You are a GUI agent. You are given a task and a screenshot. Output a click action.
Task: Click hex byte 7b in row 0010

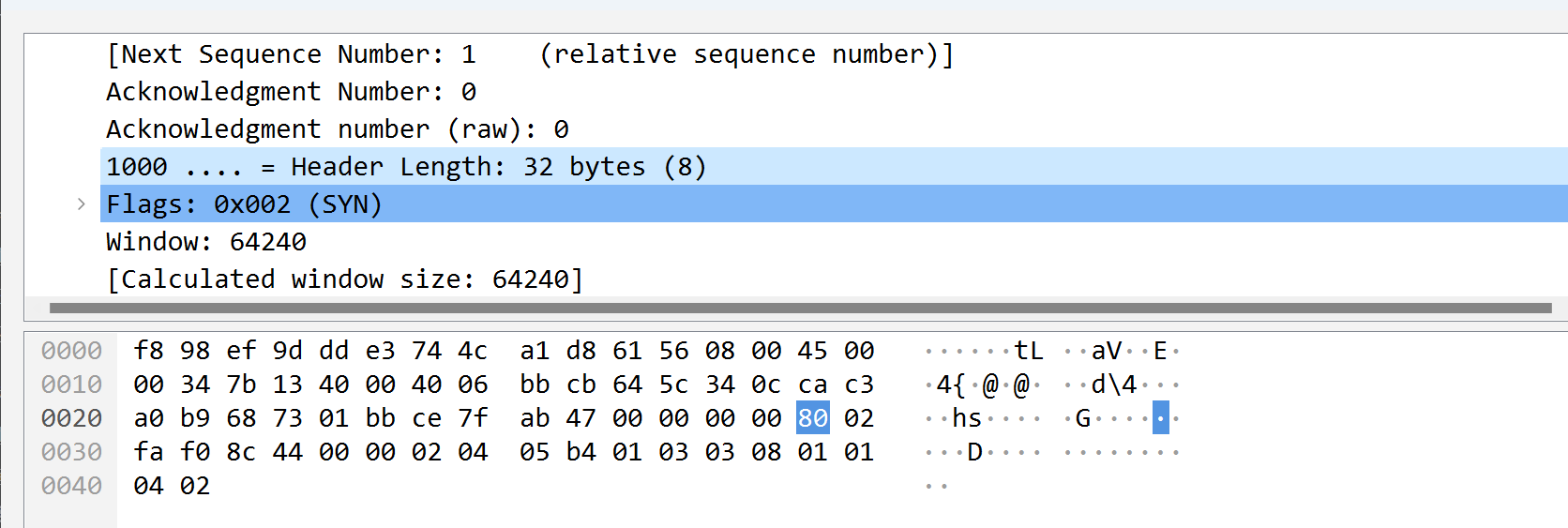coord(241,384)
